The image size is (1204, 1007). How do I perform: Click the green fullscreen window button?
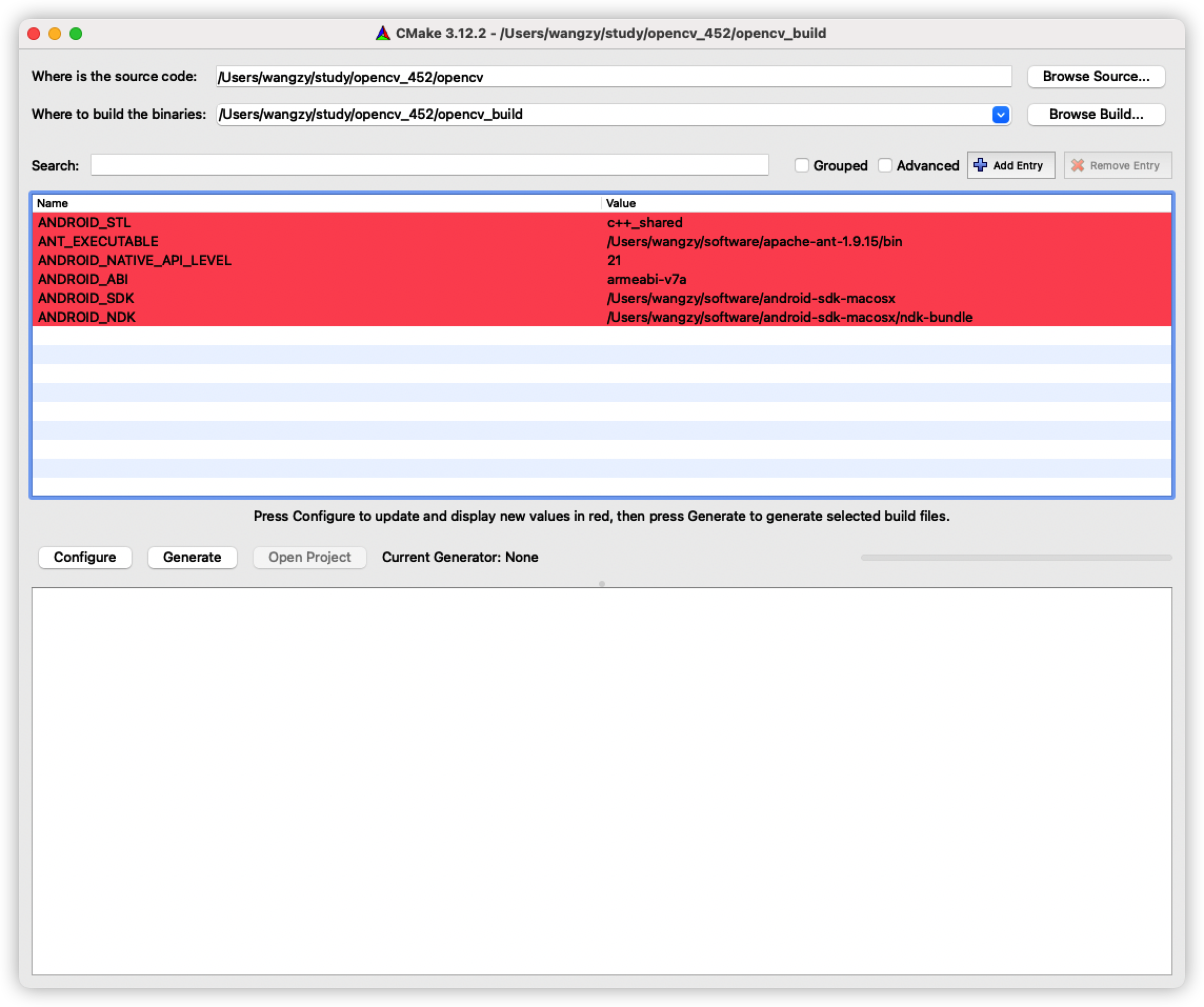click(76, 34)
